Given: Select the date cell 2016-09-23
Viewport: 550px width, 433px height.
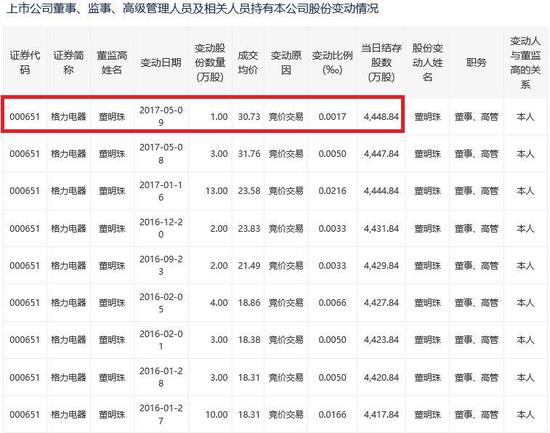Looking at the screenshot, I should coord(161,265).
